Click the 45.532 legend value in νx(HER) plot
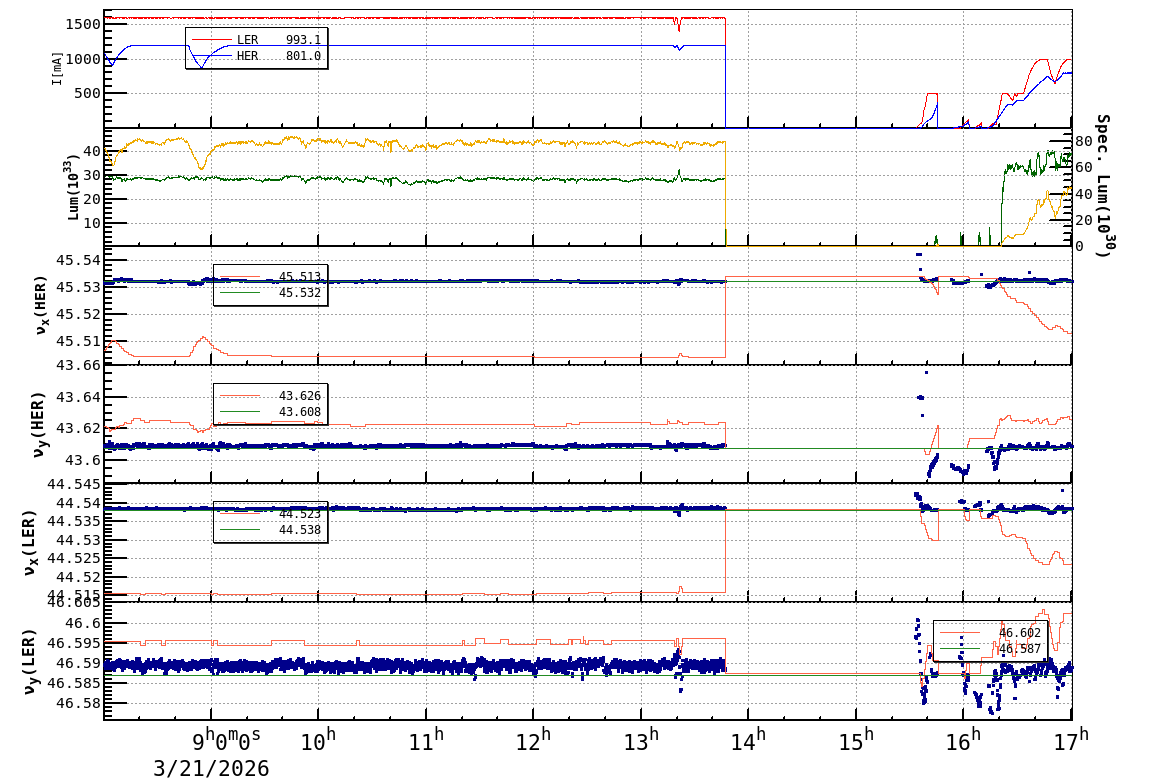 300,293
